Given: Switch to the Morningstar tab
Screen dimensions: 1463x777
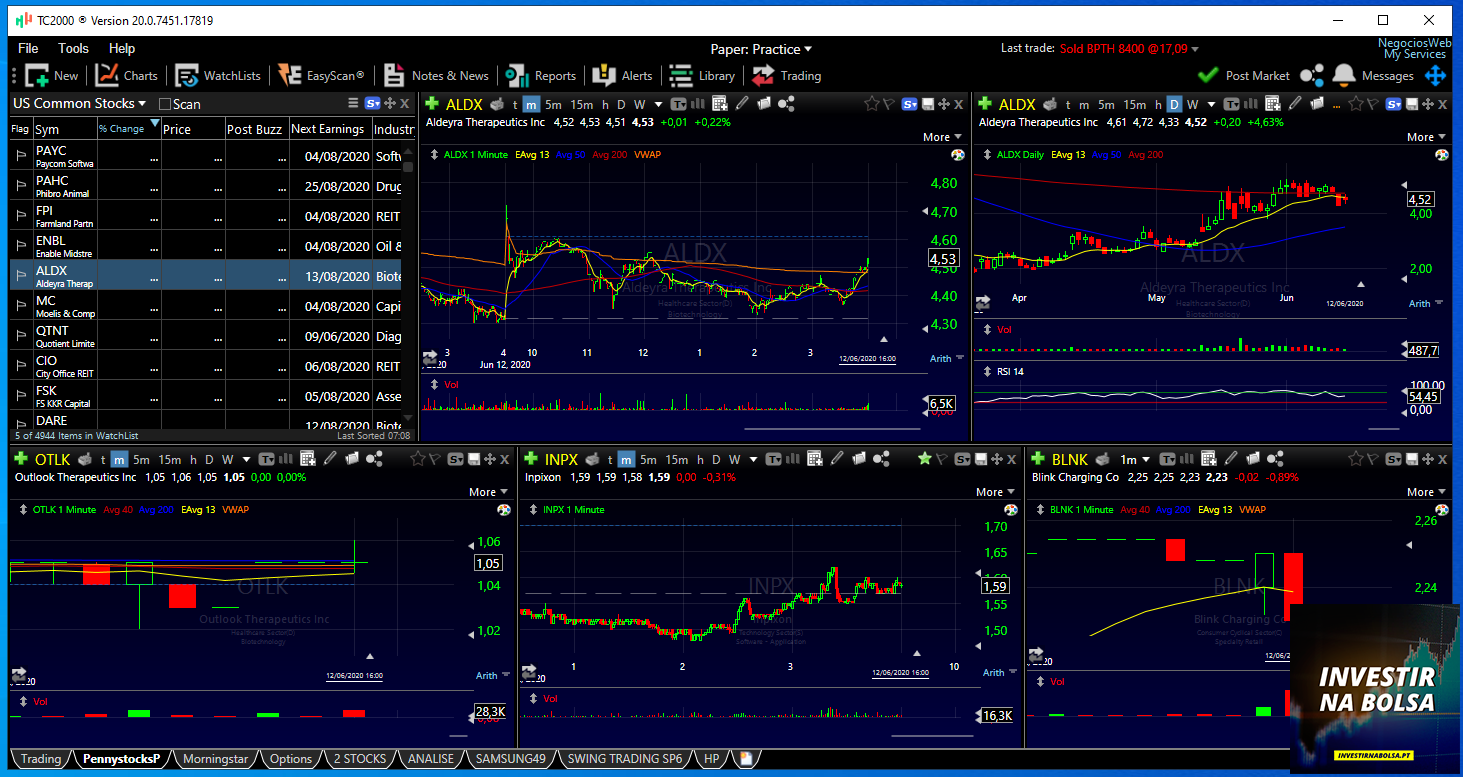Looking at the screenshot, I should click(215, 759).
